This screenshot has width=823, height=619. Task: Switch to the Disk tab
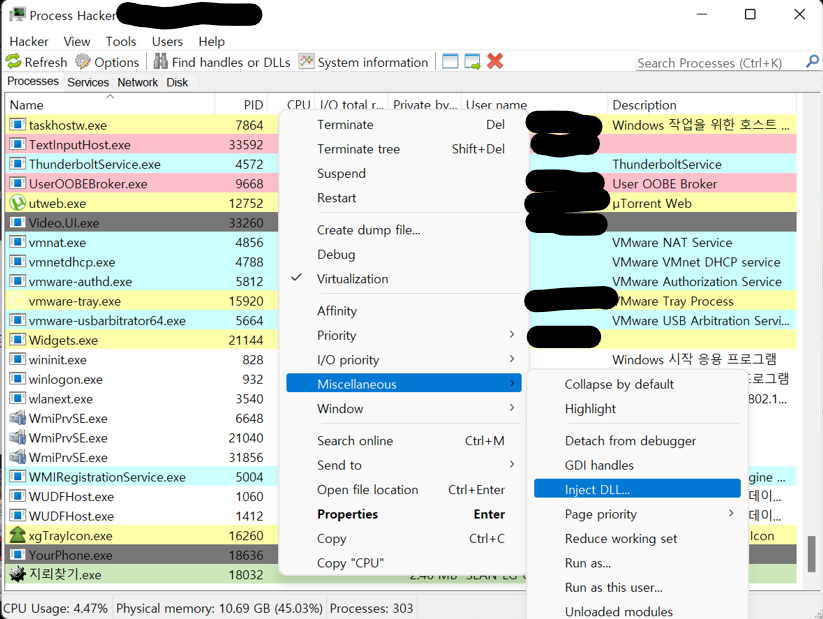tap(177, 82)
